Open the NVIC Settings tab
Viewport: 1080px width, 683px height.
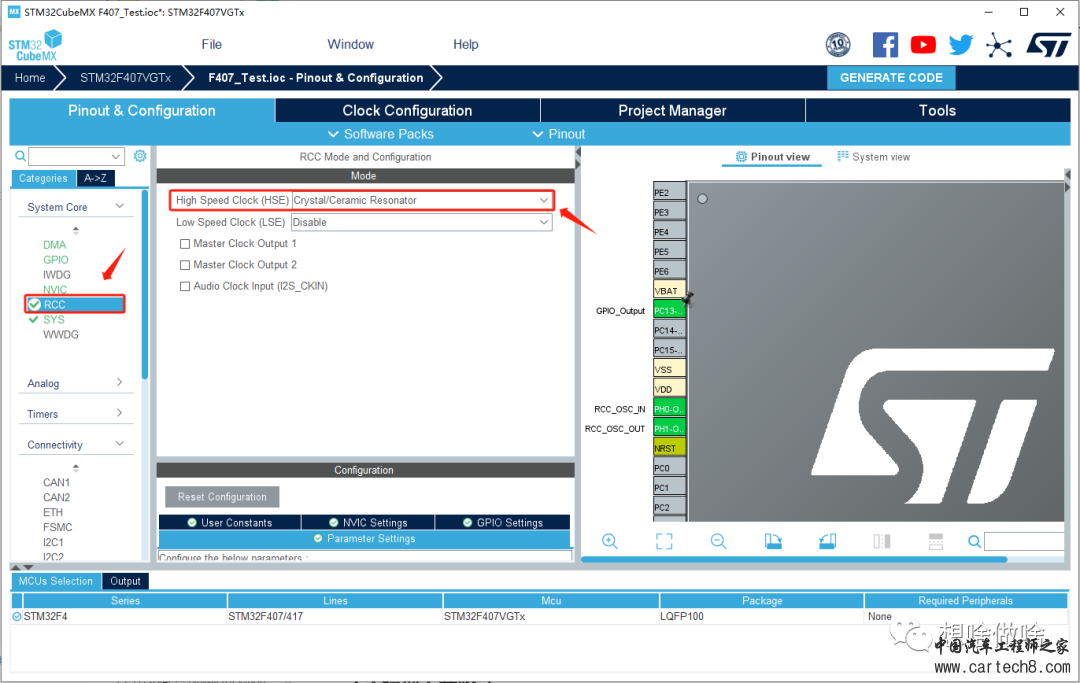coord(368,523)
